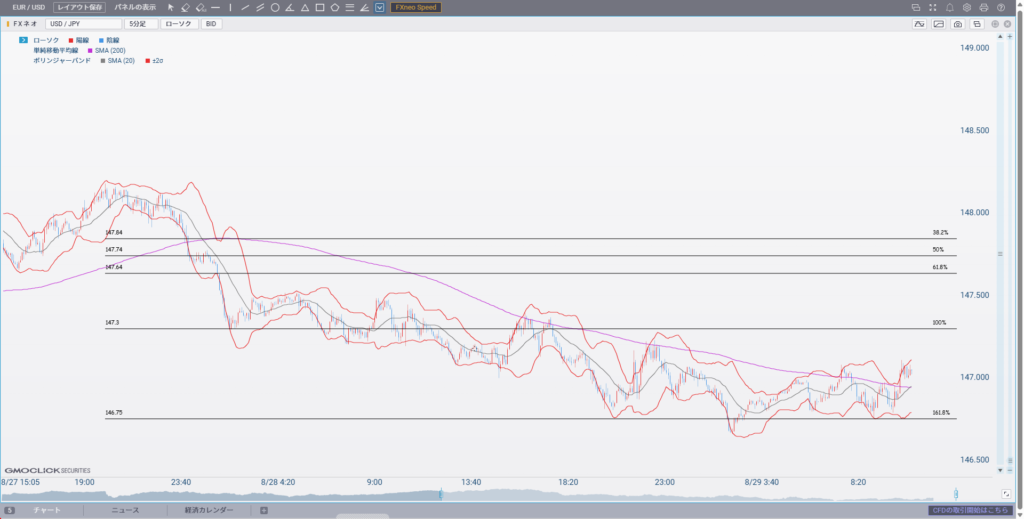Open FXneo Speed order panel

tap(416, 8)
